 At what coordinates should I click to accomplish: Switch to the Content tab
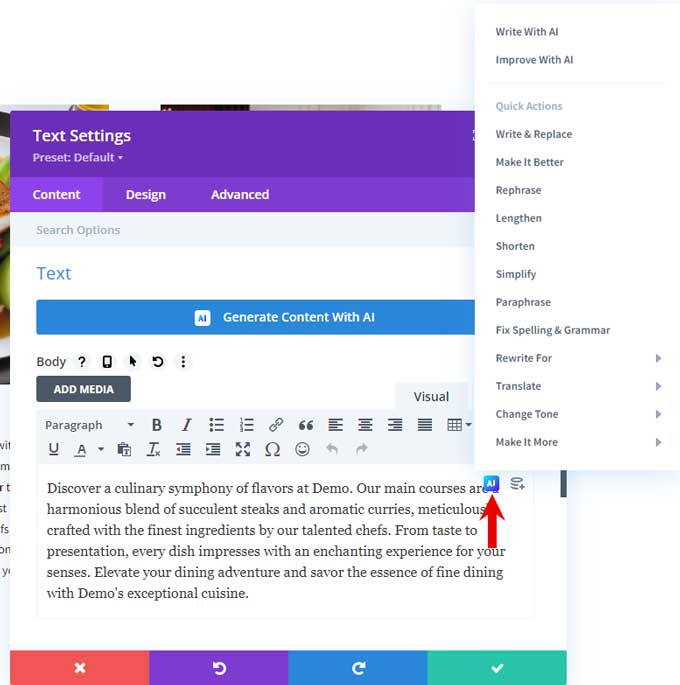click(x=56, y=194)
